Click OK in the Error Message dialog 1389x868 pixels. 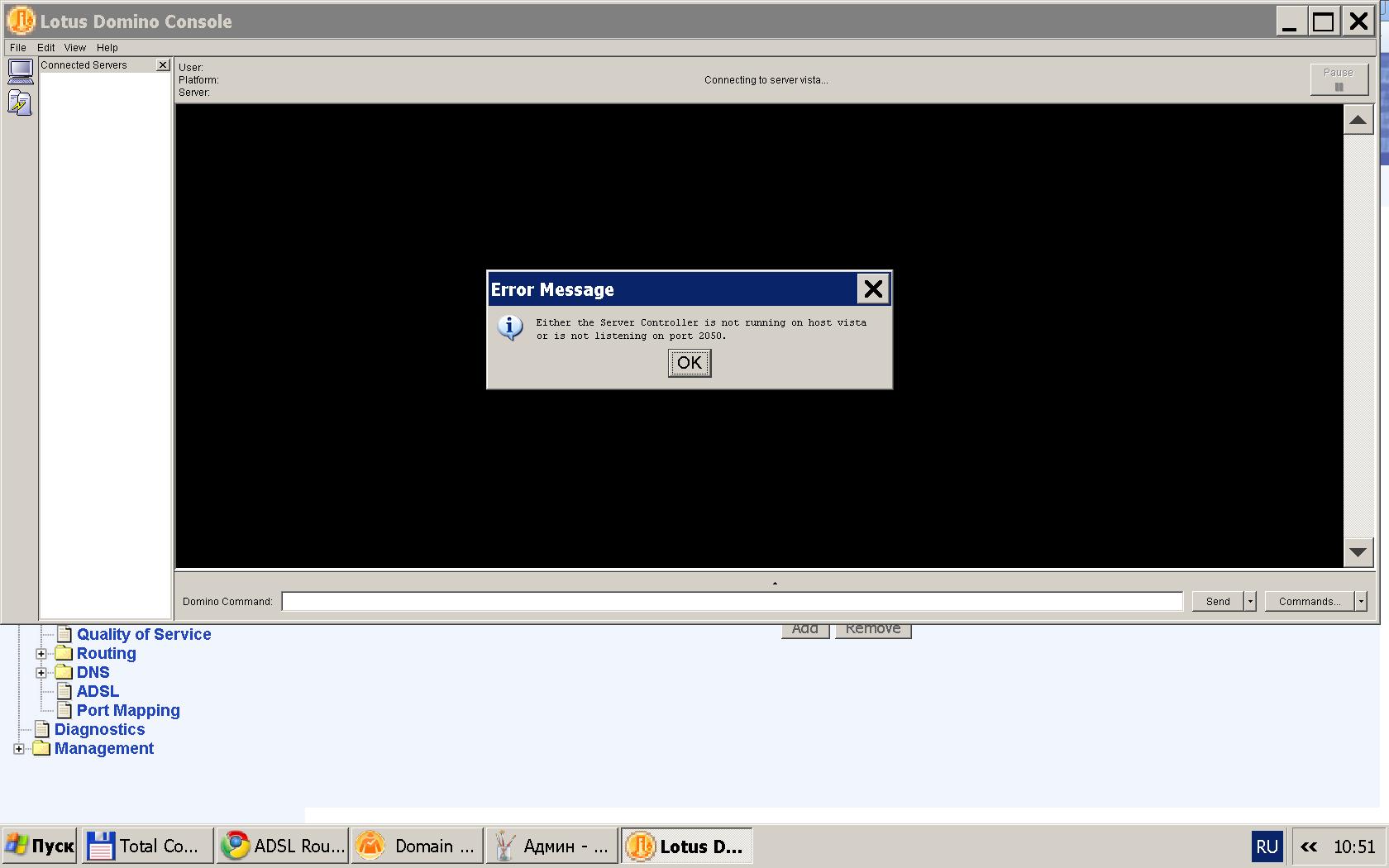coord(690,363)
